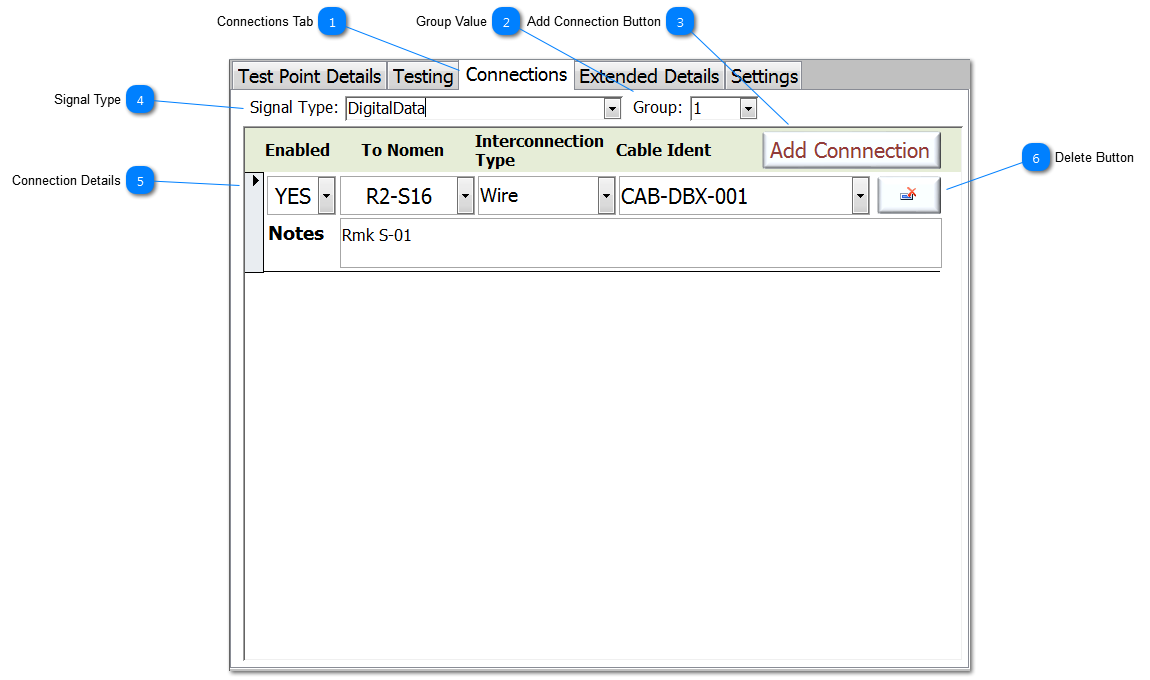Image resolution: width=1150 pixels, height=680 pixels.
Task: Go to the Extended Details tab
Action: coord(649,76)
